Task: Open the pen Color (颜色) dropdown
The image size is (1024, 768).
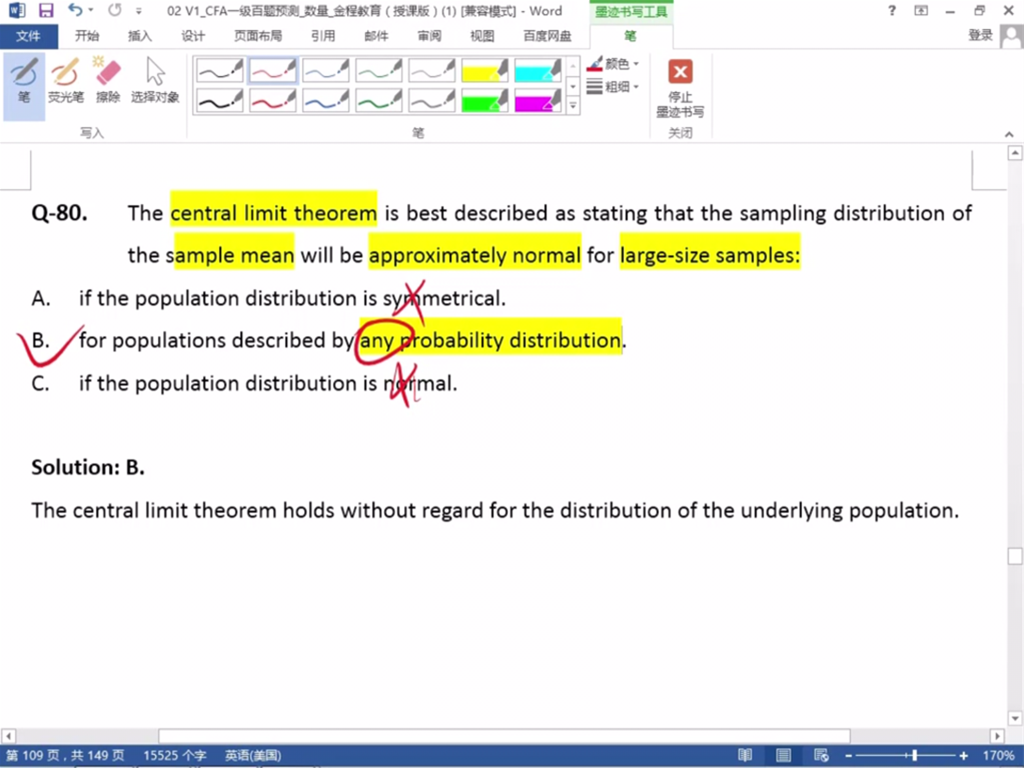Action: (x=614, y=64)
